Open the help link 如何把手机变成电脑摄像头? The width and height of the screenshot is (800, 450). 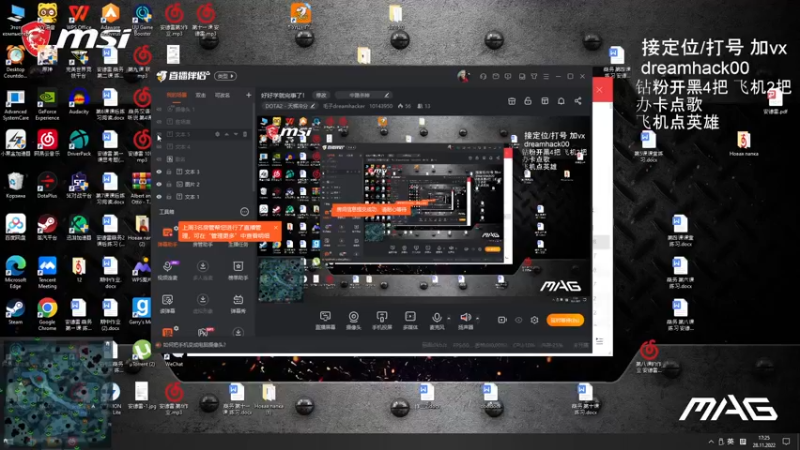click(x=194, y=345)
